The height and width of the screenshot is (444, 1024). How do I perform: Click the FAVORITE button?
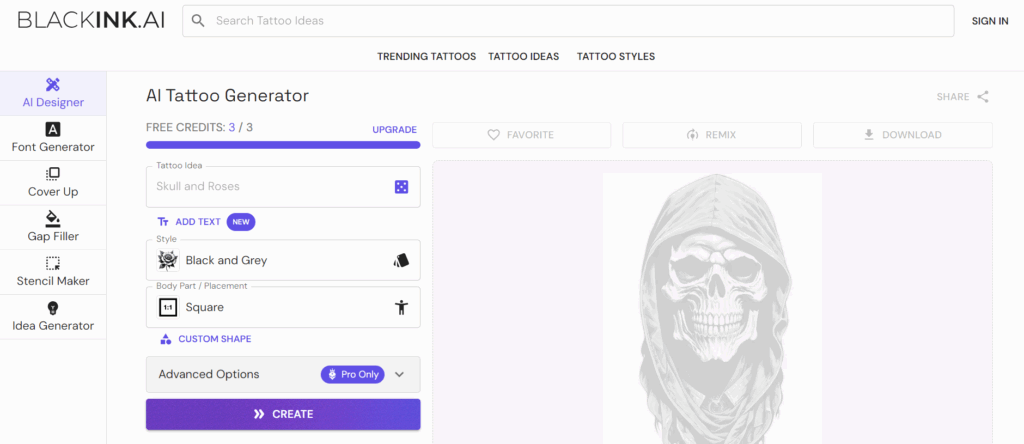(x=521, y=135)
